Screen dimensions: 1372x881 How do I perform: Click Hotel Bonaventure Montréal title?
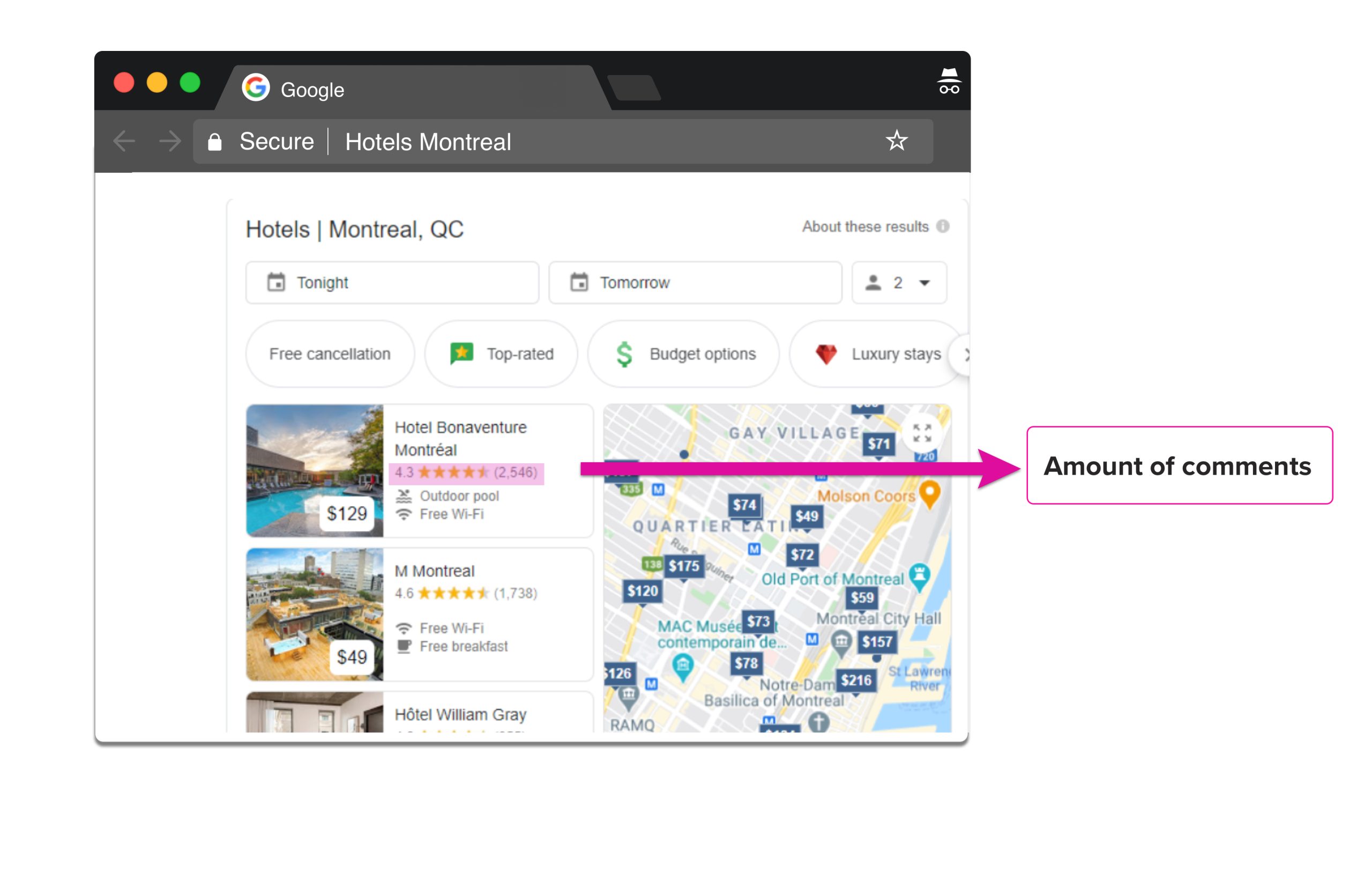point(460,439)
